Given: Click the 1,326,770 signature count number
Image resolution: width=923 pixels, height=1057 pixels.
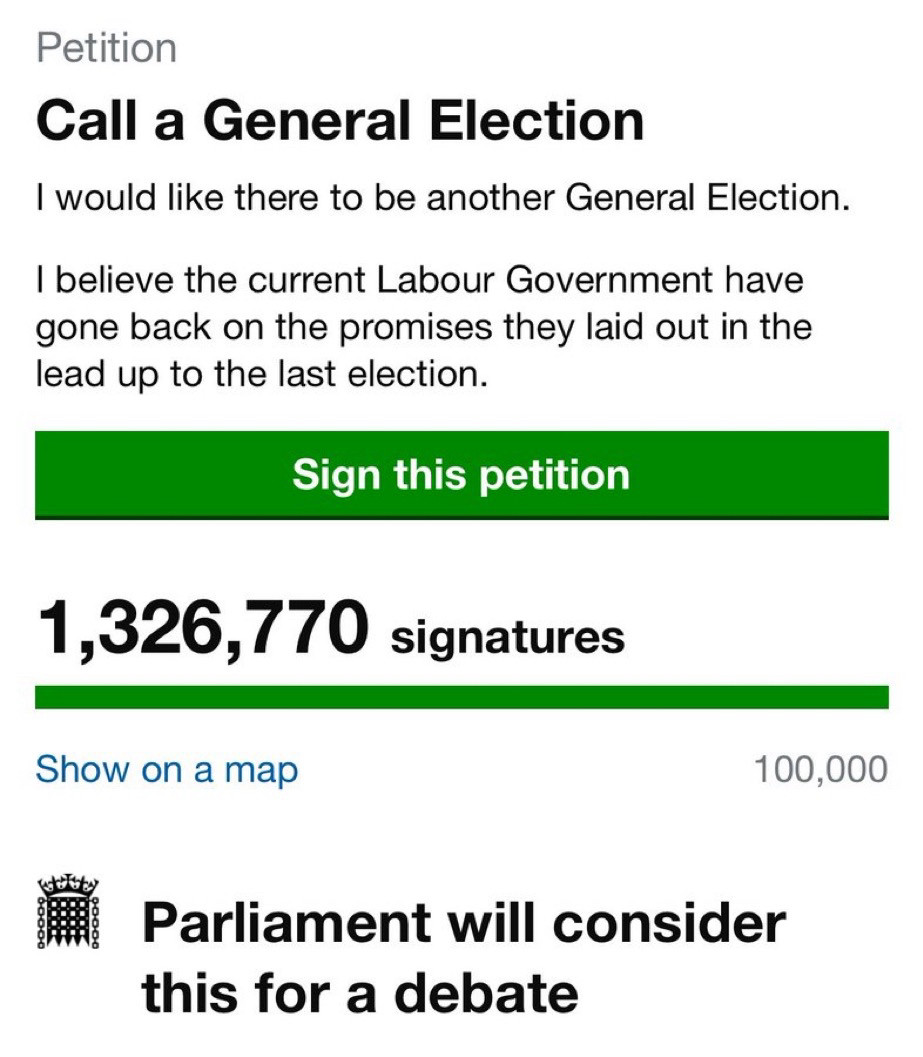Looking at the screenshot, I should pyautogui.click(x=203, y=630).
